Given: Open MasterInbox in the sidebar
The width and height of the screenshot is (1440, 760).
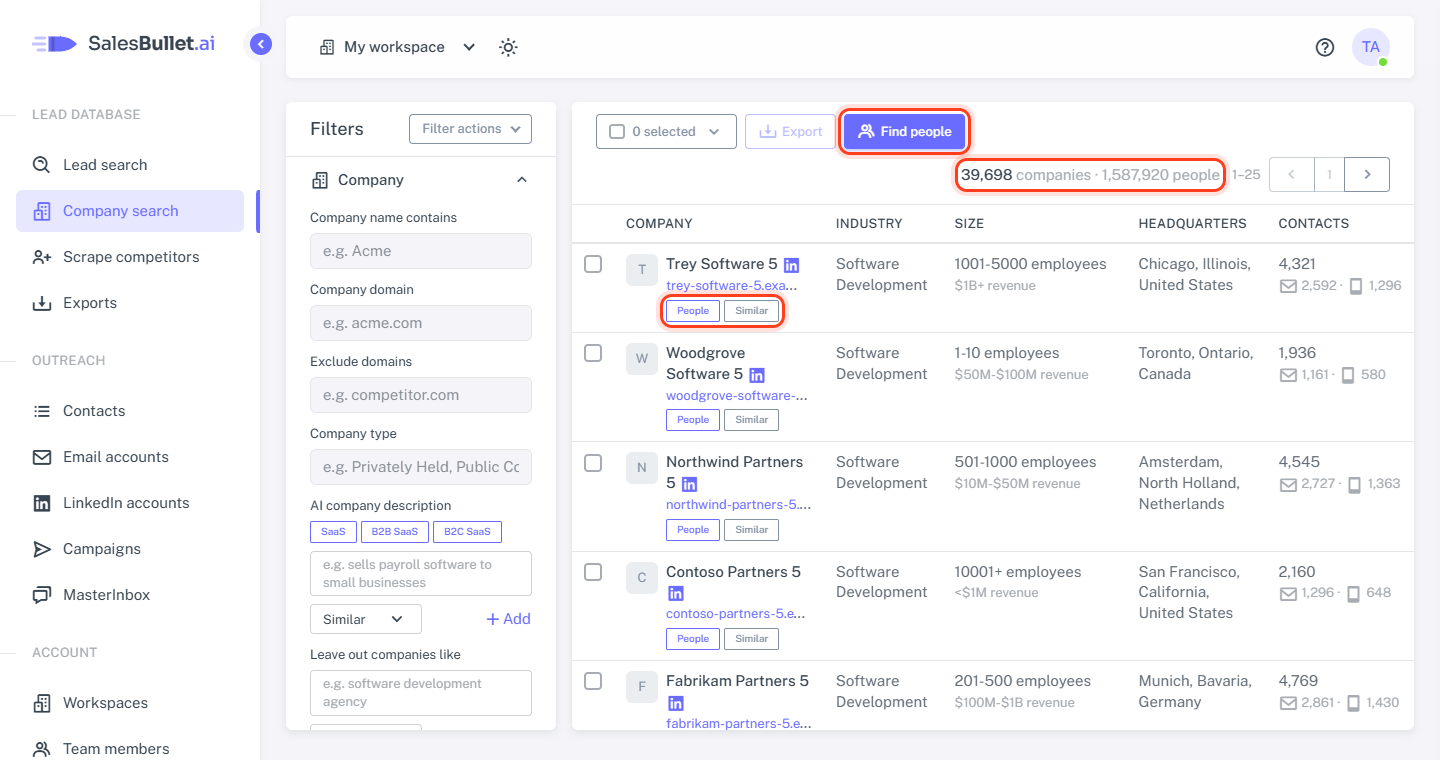Looking at the screenshot, I should (x=130, y=595).
